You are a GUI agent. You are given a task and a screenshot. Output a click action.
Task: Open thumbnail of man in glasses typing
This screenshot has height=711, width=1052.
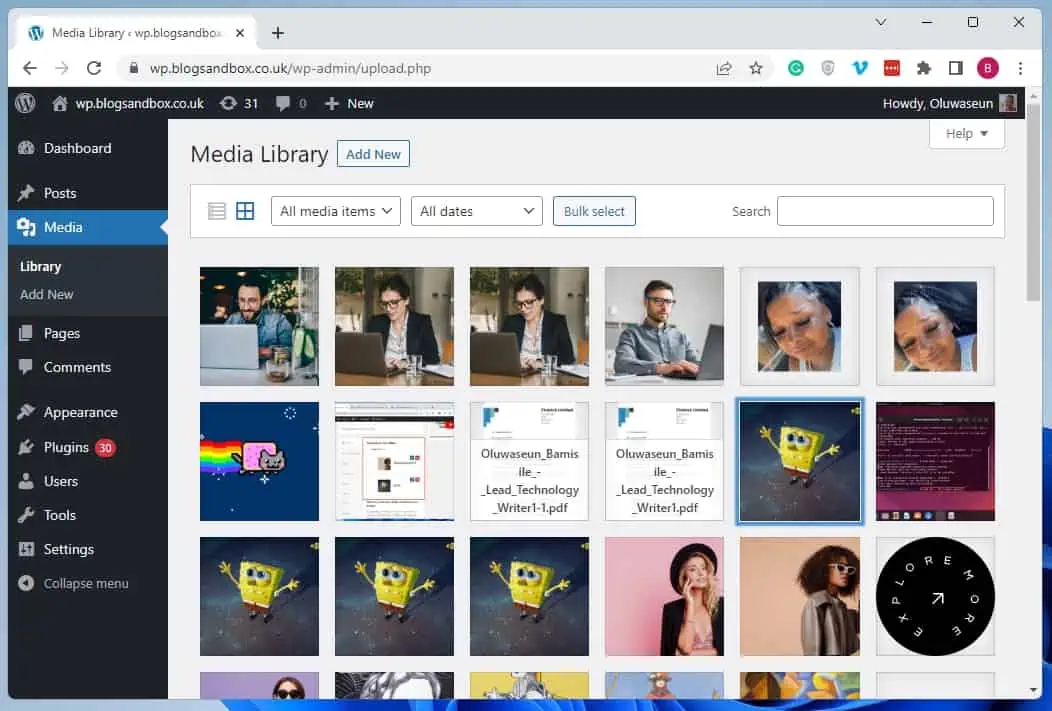pyautogui.click(x=664, y=326)
